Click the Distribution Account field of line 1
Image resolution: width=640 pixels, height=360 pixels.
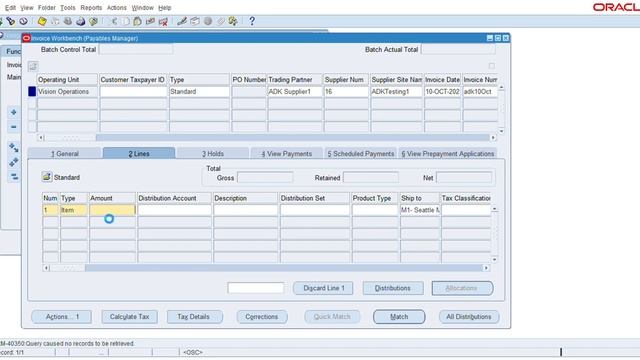(x=174, y=210)
